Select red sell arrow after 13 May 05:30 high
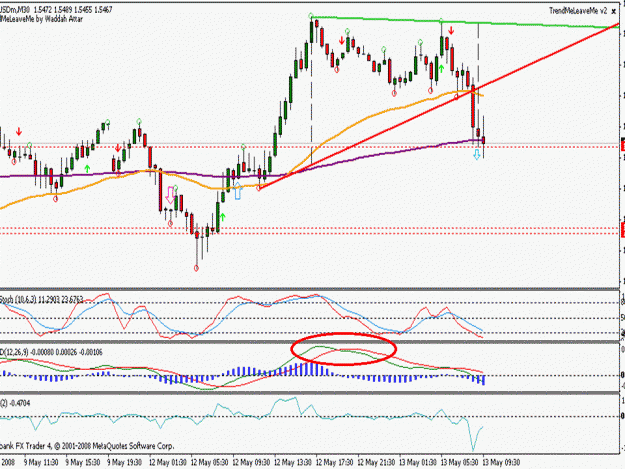 tap(451, 30)
